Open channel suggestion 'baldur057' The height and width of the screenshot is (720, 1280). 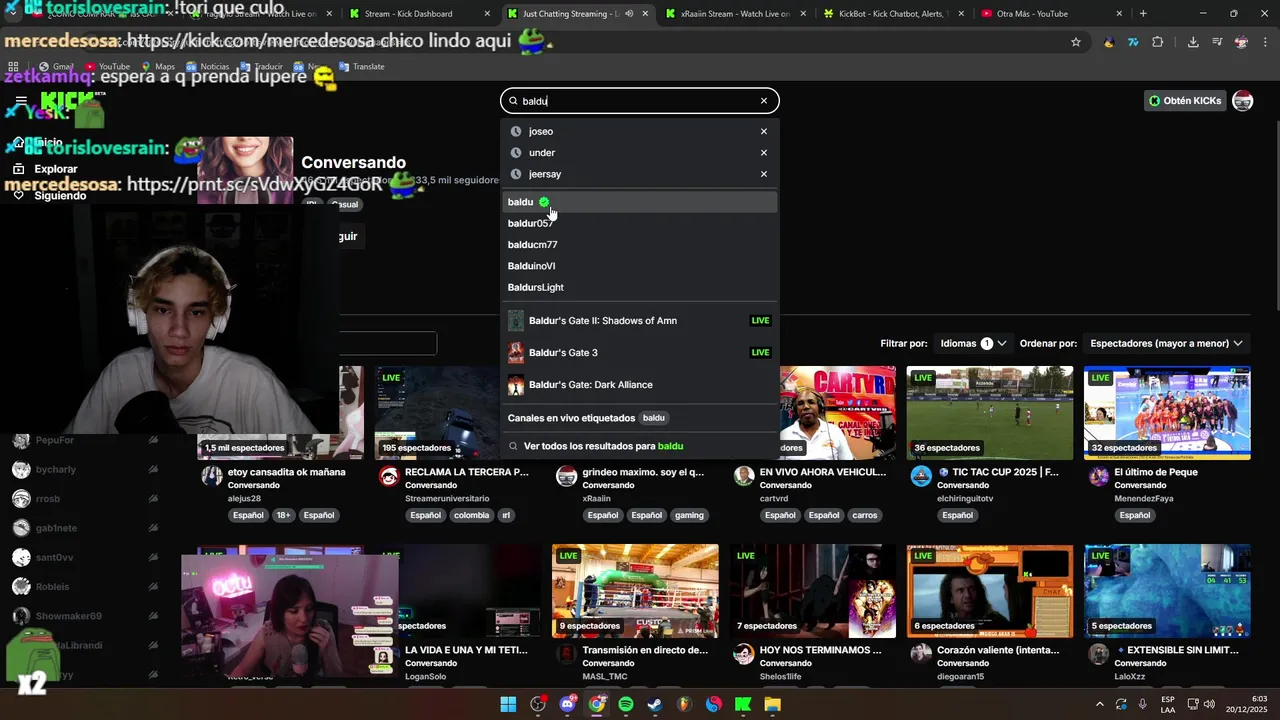click(640, 223)
